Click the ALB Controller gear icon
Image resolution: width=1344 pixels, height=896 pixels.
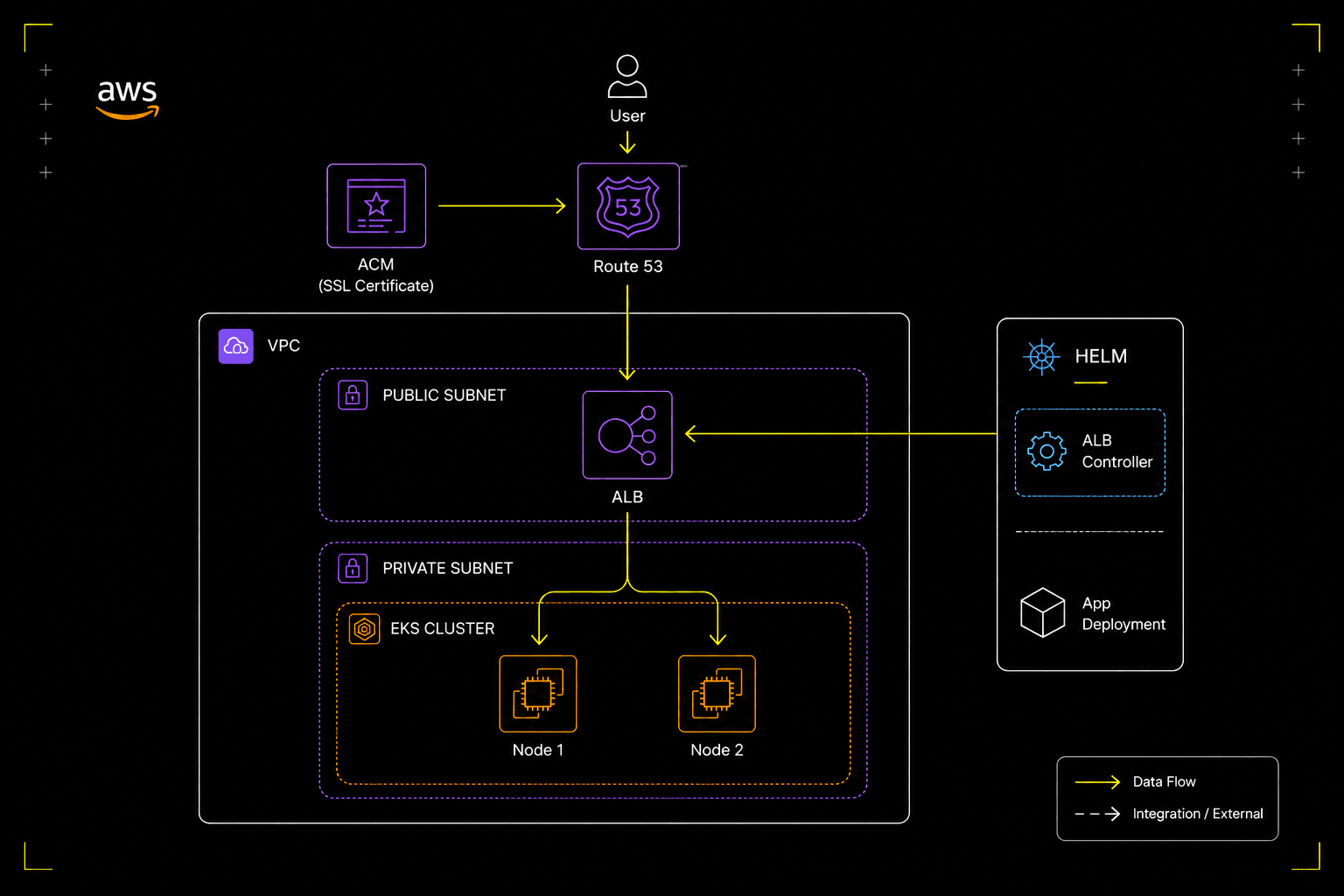(x=1046, y=451)
